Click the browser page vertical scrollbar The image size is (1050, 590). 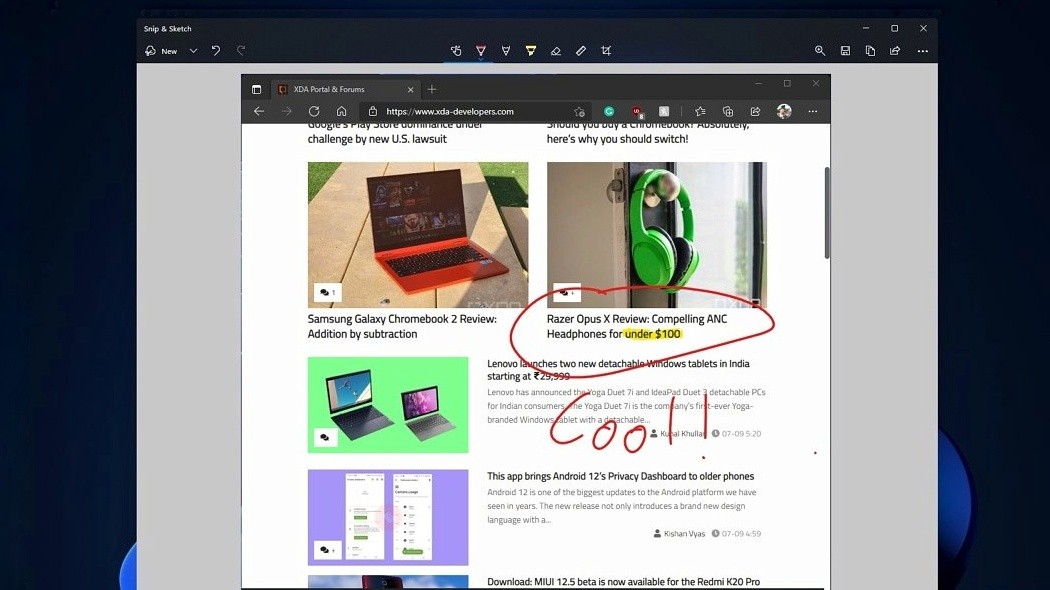click(827, 213)
